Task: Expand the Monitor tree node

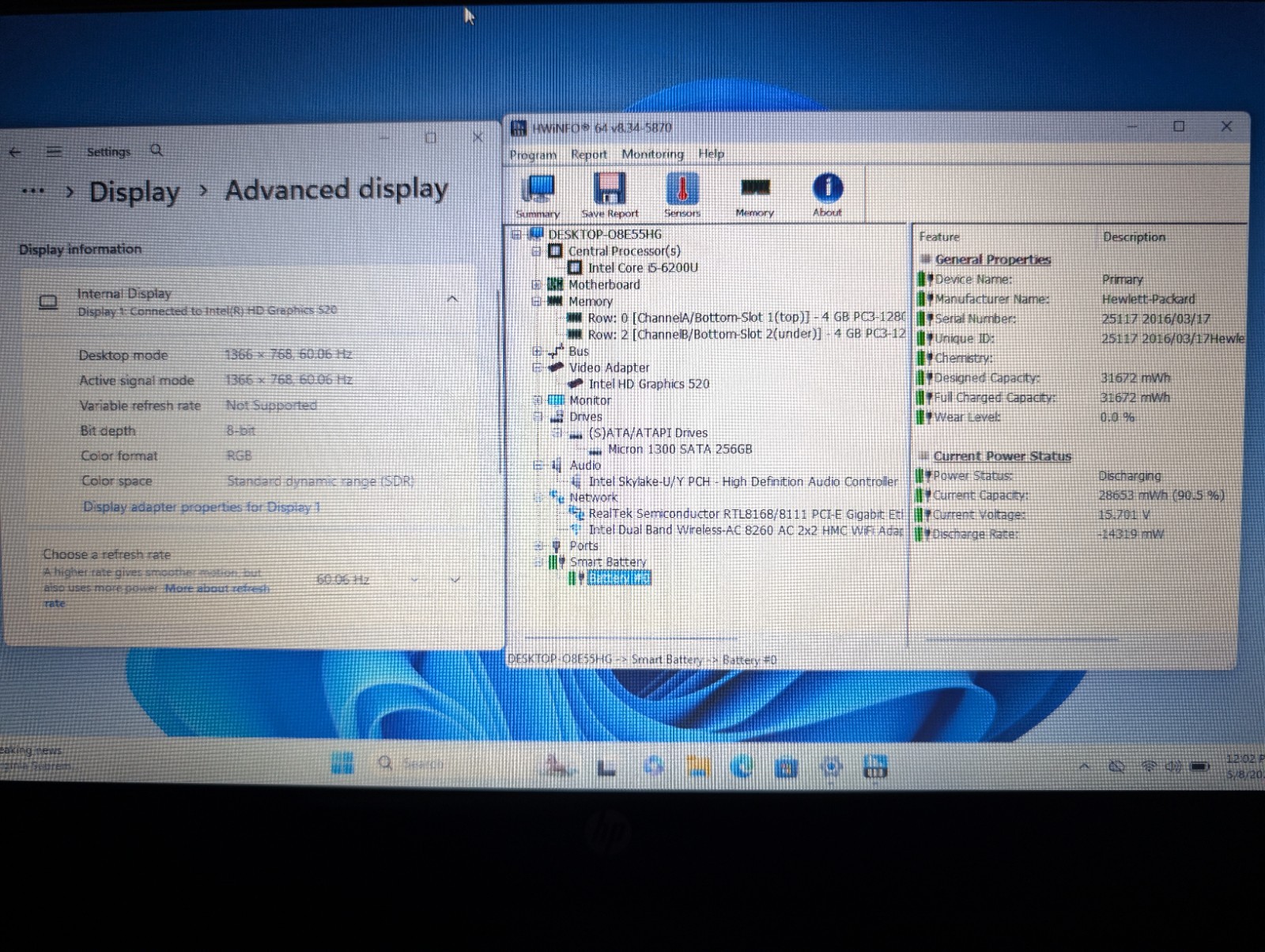Action: (x=537, y=400)
